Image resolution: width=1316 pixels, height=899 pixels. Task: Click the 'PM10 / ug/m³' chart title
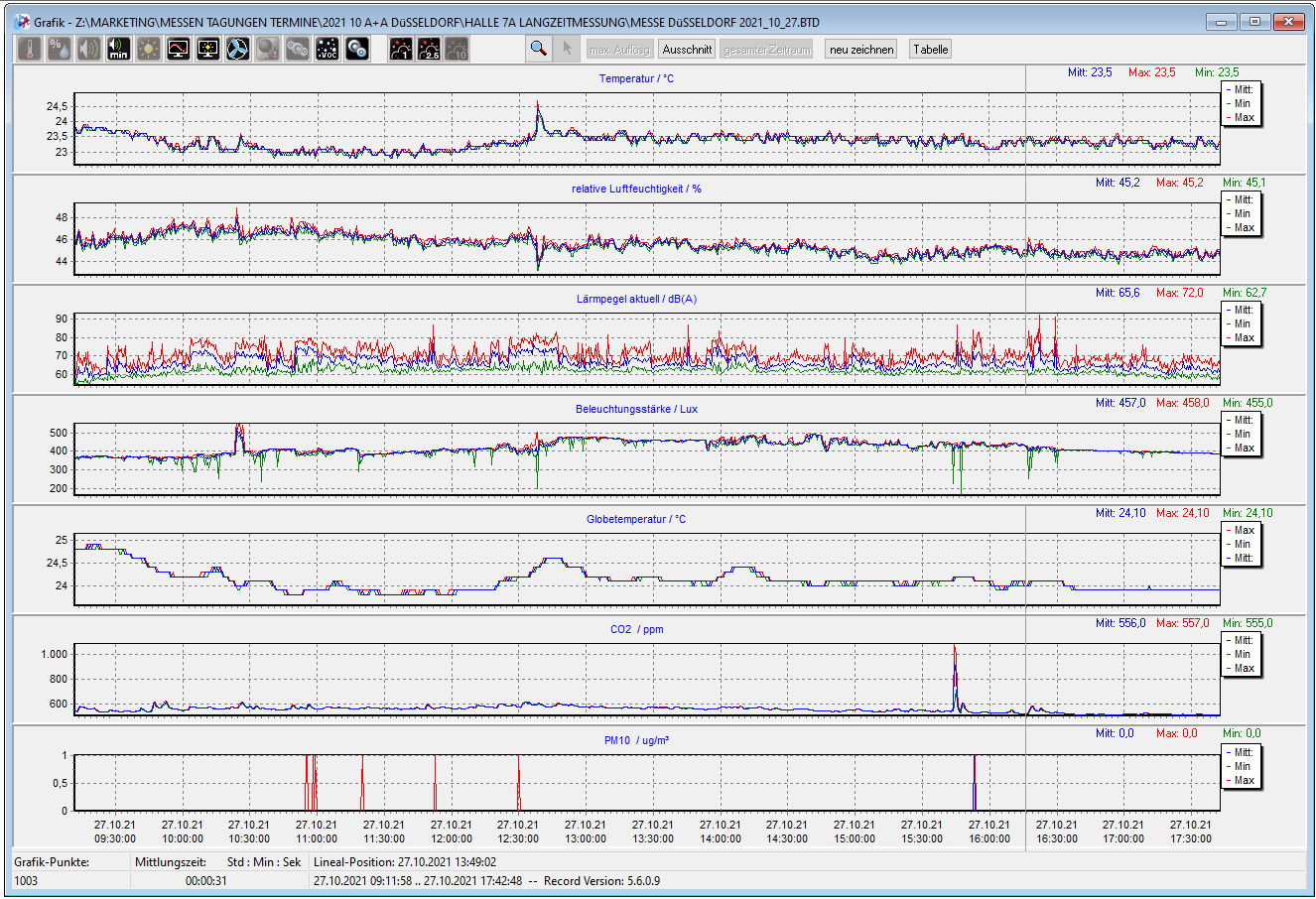pyautogui.click(x=636, y=739)
